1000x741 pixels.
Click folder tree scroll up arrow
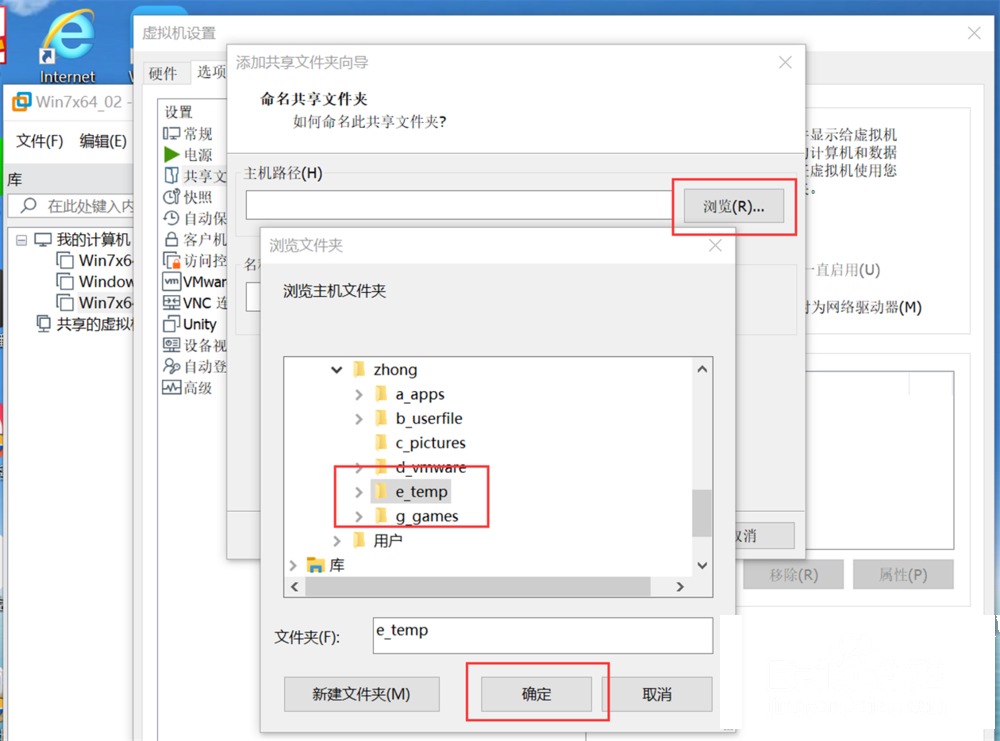coord(702,369)
